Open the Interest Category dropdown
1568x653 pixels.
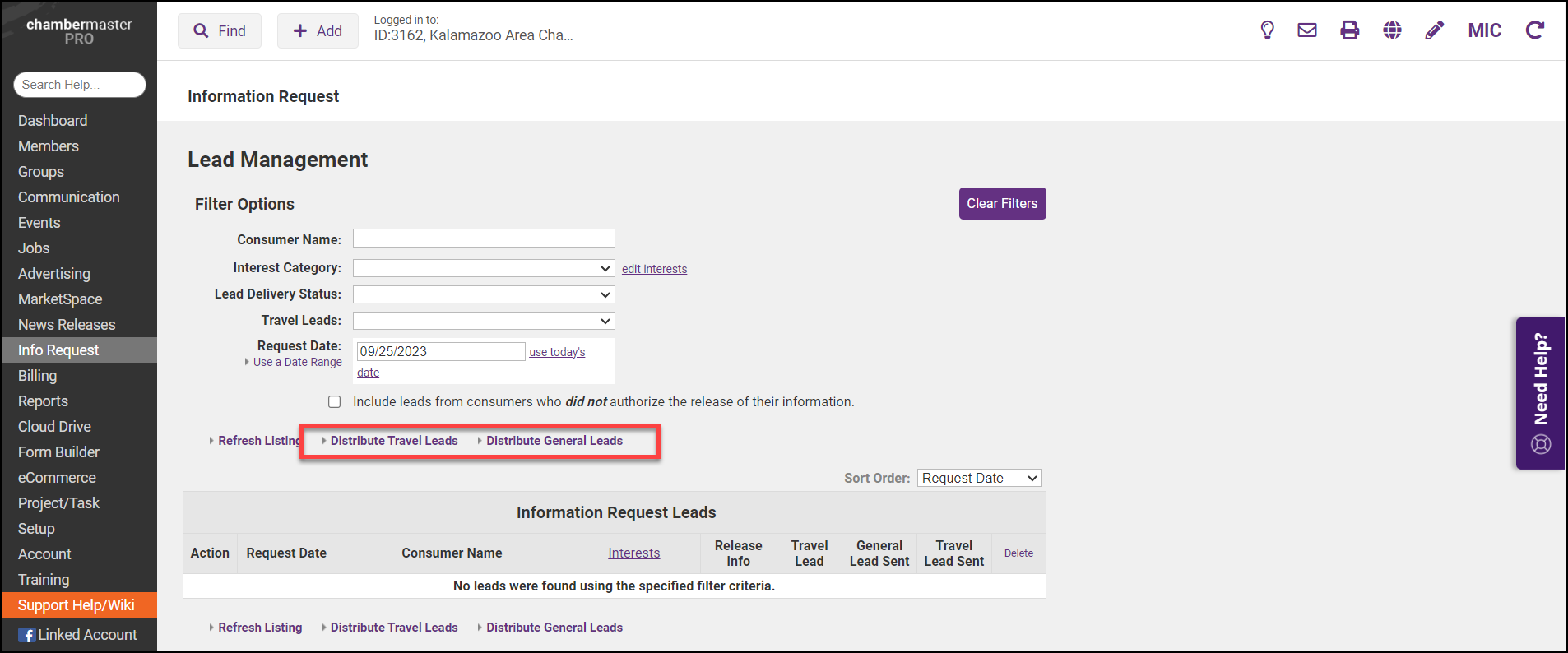(x=484, y=268)
